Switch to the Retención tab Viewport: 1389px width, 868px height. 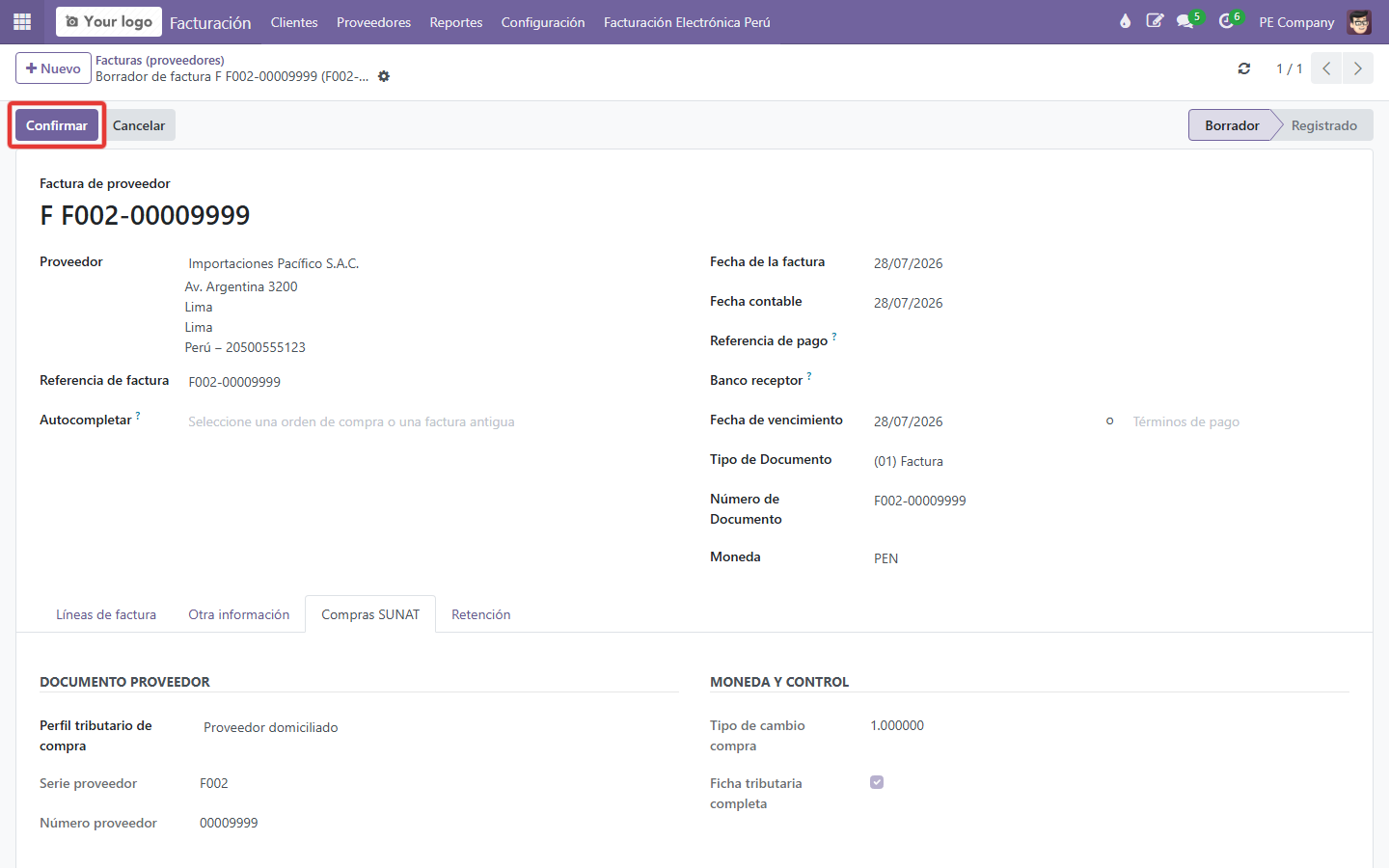pos(481,614)
